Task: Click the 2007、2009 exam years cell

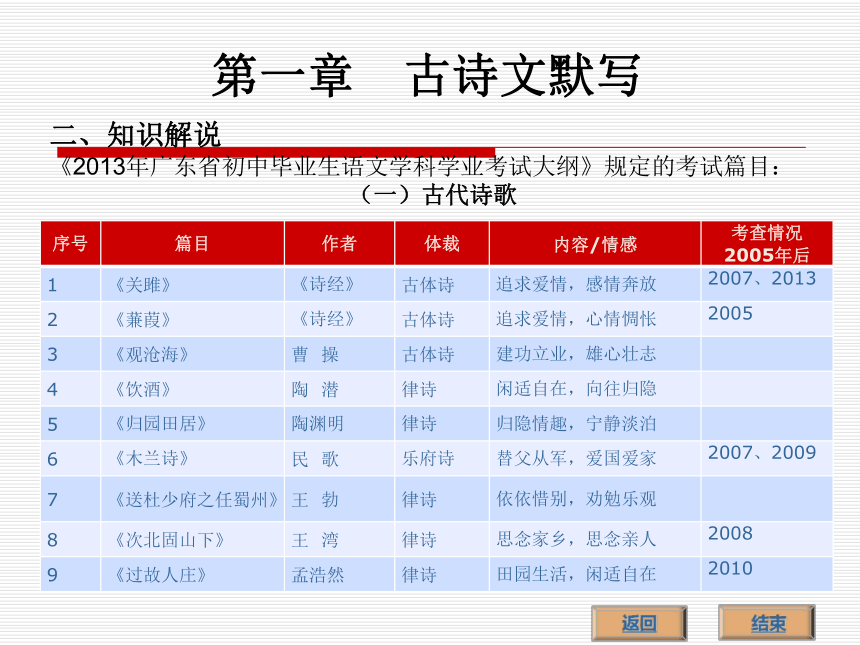Action: (x=767, y=459)
